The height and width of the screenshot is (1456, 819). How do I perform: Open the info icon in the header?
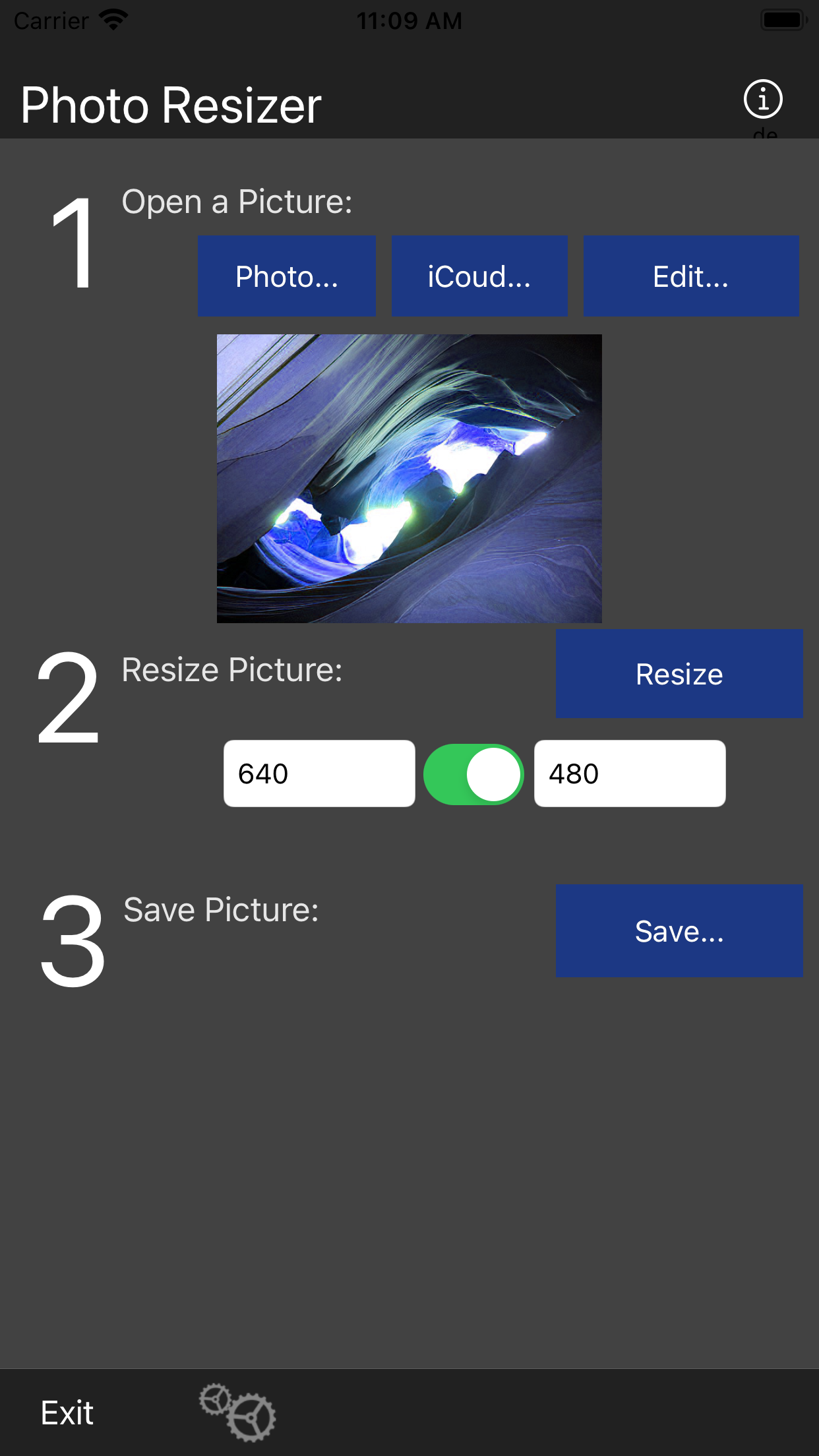763,100
